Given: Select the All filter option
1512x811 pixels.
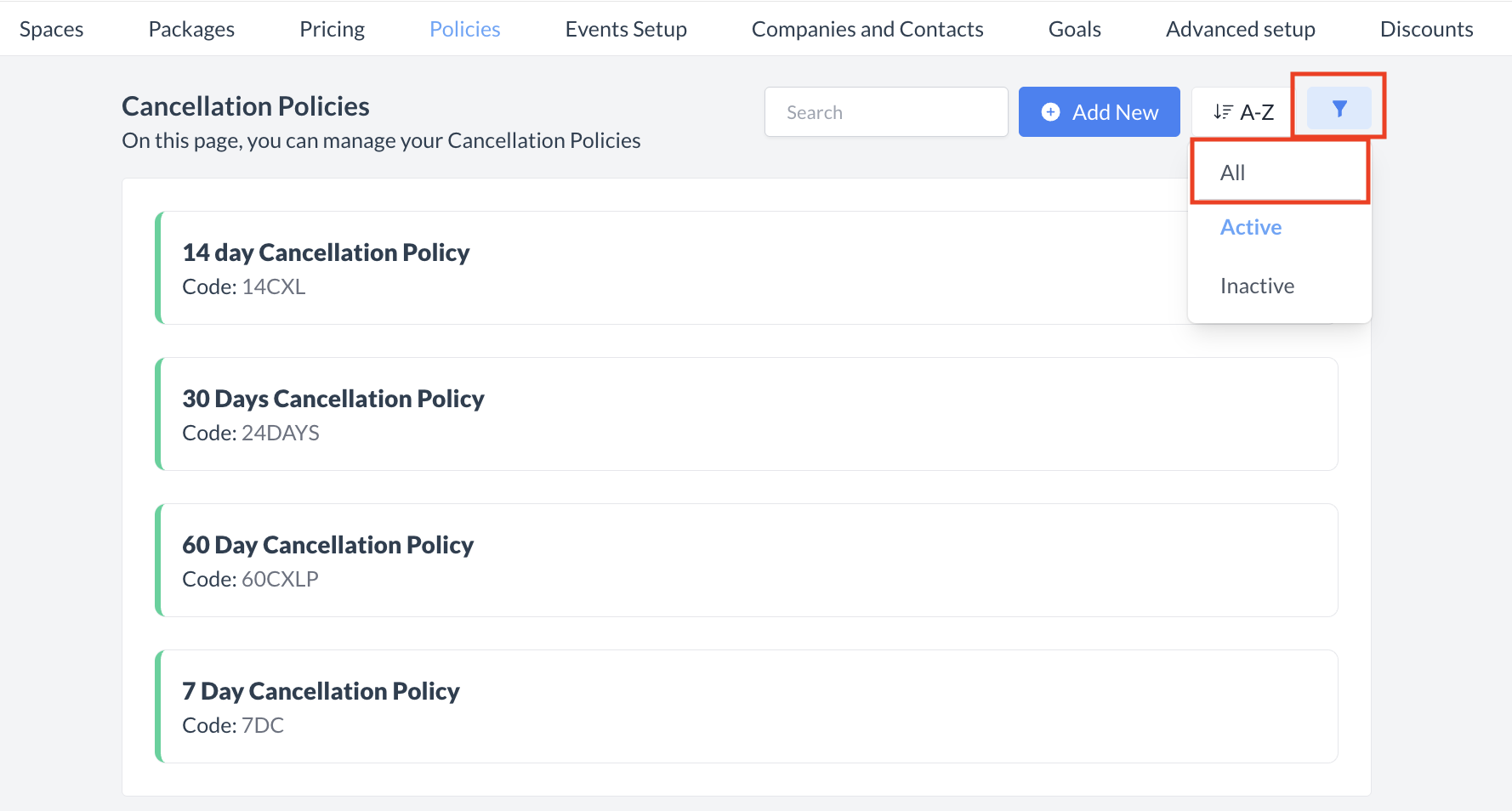Looking at the screenshot, I should (x=1233, y=172).
